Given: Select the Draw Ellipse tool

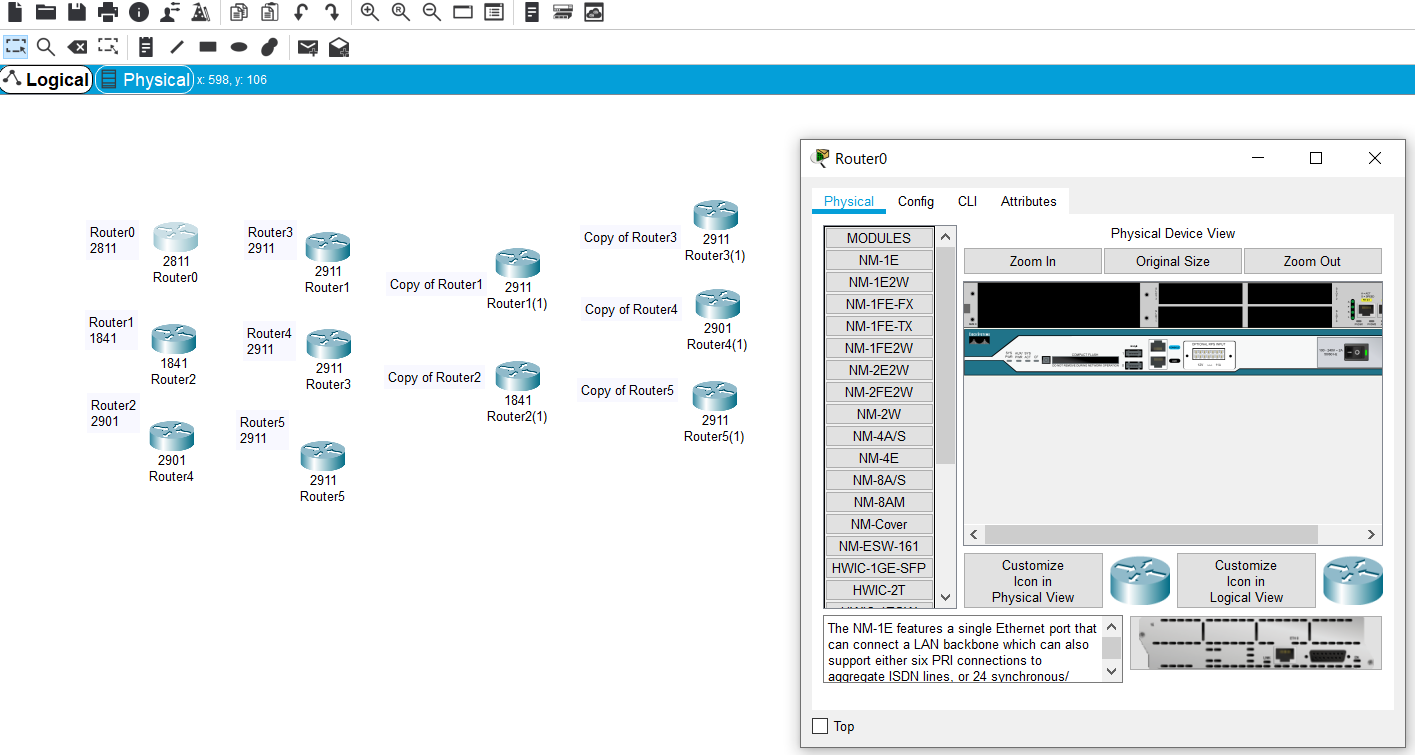Looking at the screenshot, I should [239, 46].
